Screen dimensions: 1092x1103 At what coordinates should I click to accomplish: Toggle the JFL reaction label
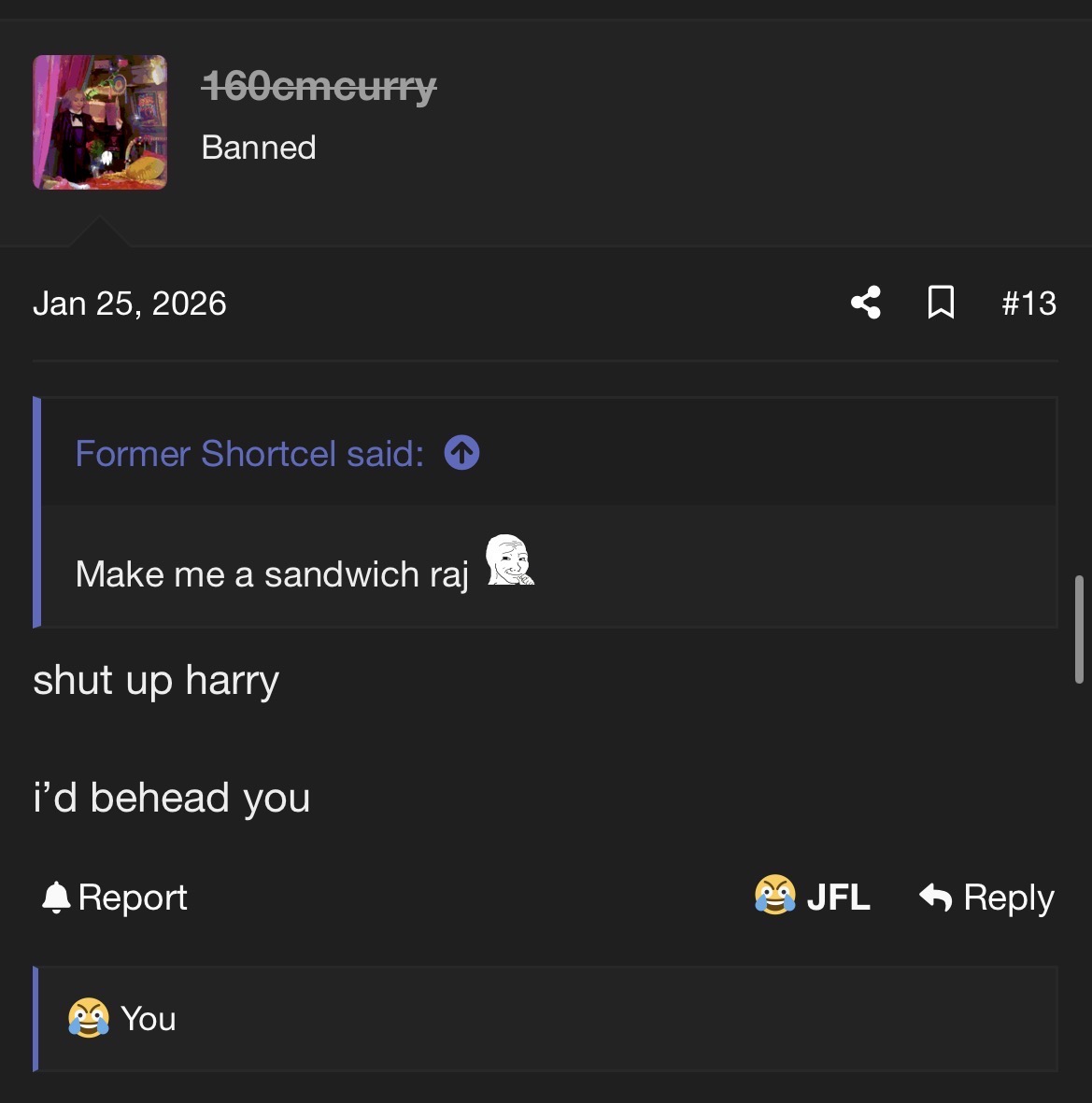pyautogui.click(x=838, y=898)
